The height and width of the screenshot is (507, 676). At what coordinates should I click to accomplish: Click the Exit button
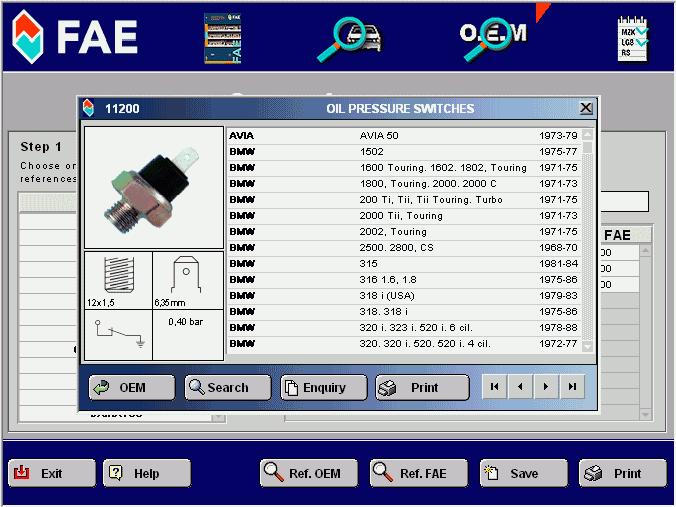(52, 473)
